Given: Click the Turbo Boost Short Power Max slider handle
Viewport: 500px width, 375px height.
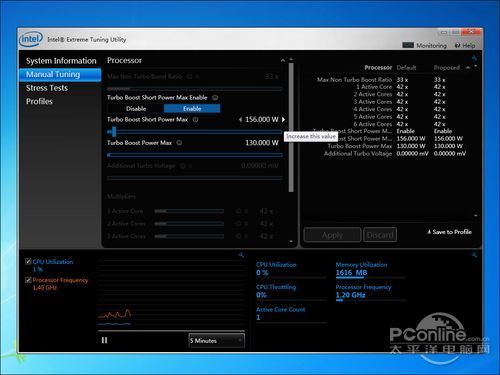Looking at the screenshot, I should (114, 131).
